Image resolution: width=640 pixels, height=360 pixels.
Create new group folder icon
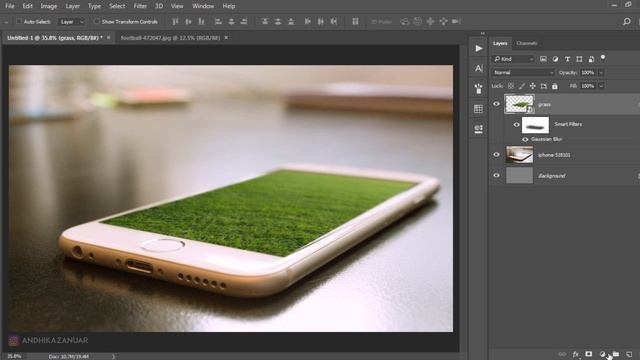tap(616, 354)
